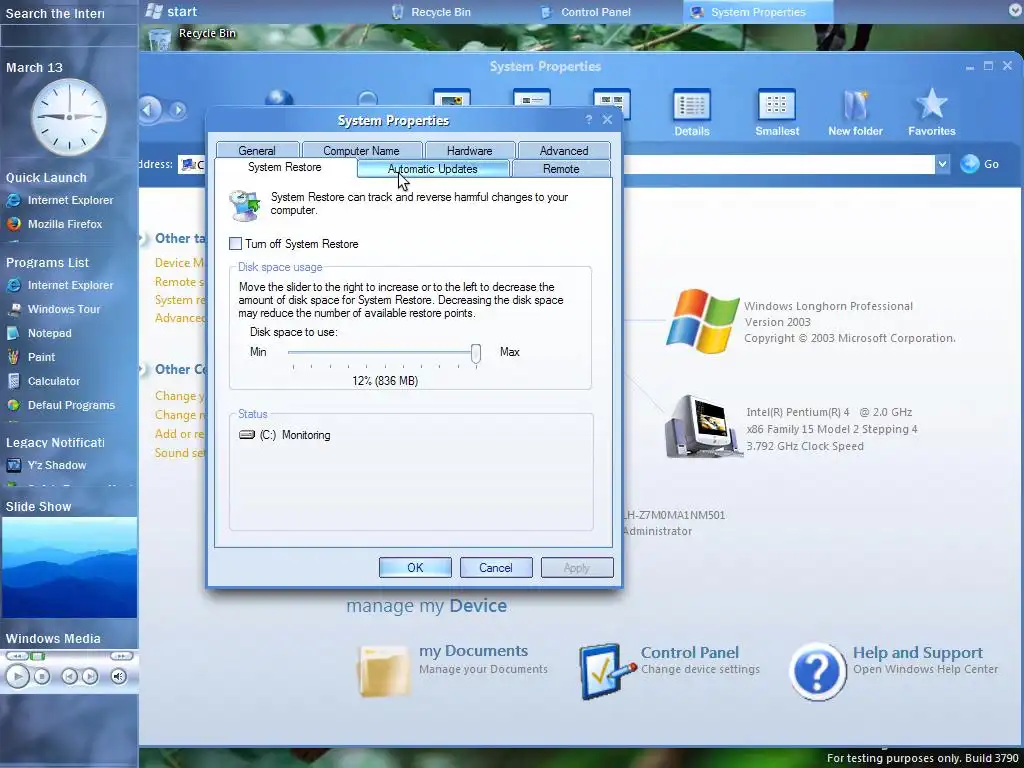Click the Forward arrow in the explorer toolbar
The height and width of the screenshot is (768, 1024).
177,110
